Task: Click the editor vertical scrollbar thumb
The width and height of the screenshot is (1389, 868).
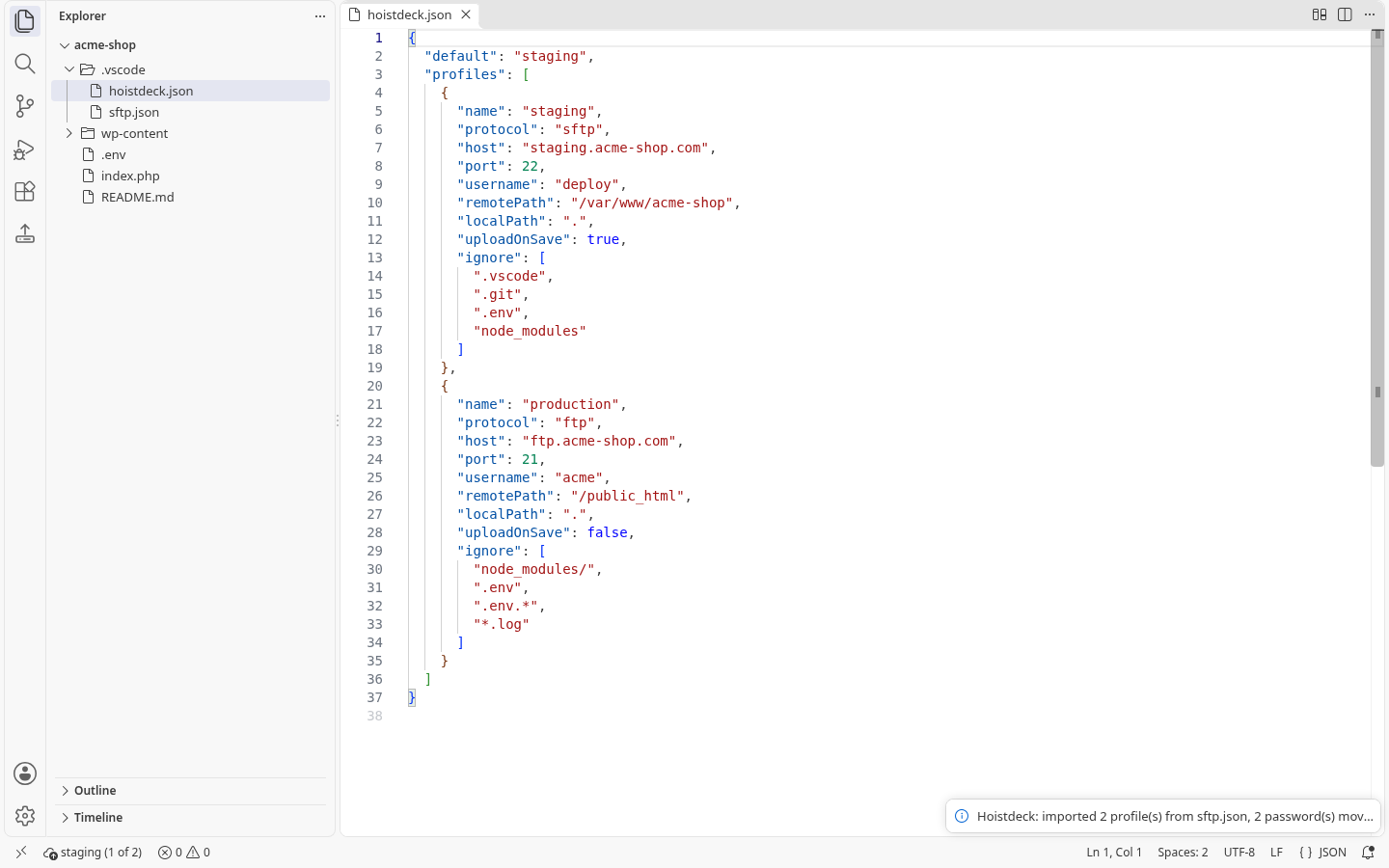Action: tap(1377, 249)
